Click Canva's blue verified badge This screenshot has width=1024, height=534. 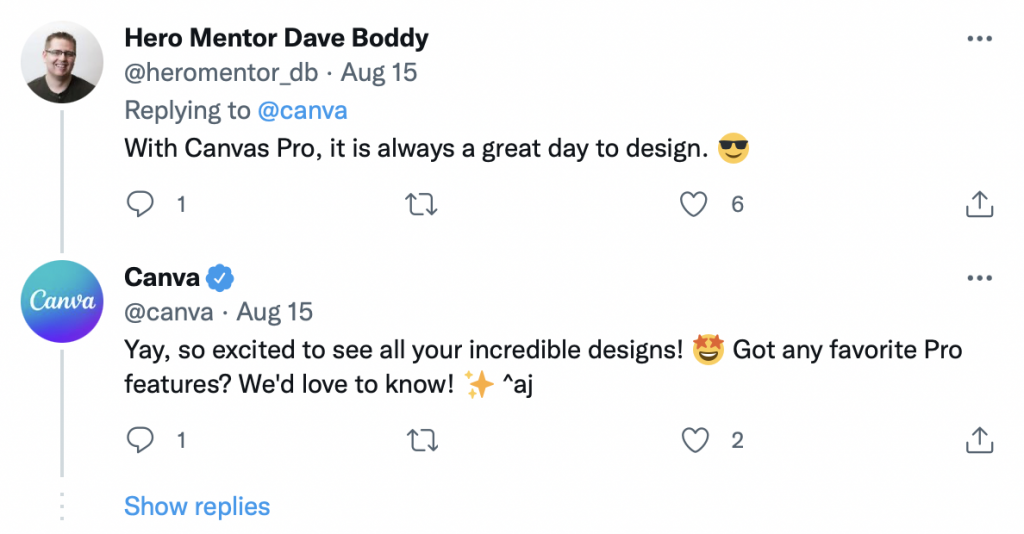[220, 277]
